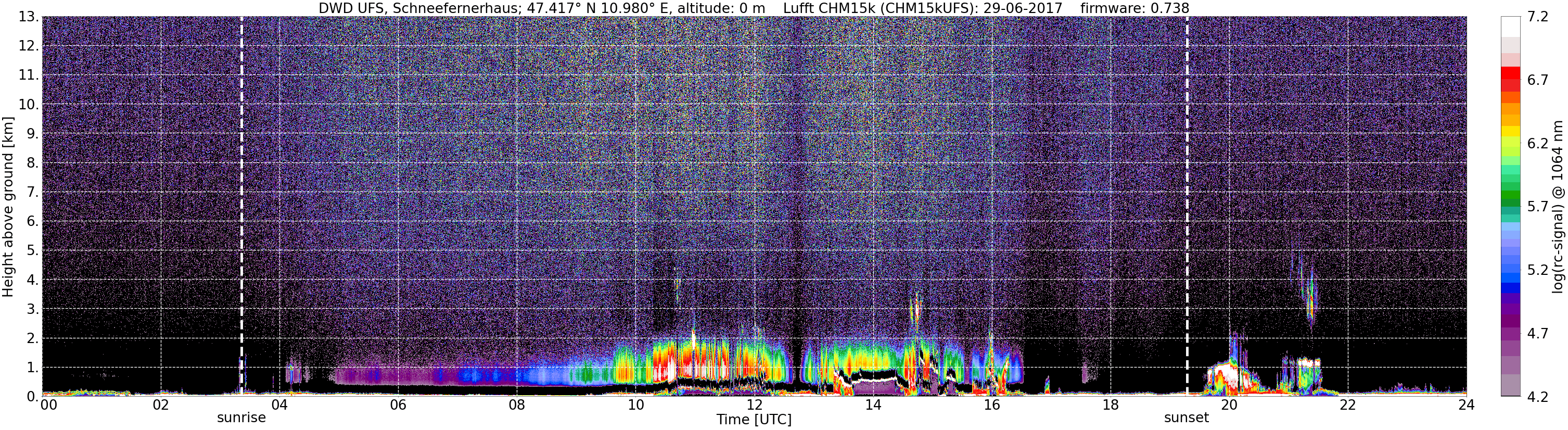Click the y-axis tick label '13.'
Image resolution: width=1568 pixels, height=430 pixels.
(x=28, y=17)
